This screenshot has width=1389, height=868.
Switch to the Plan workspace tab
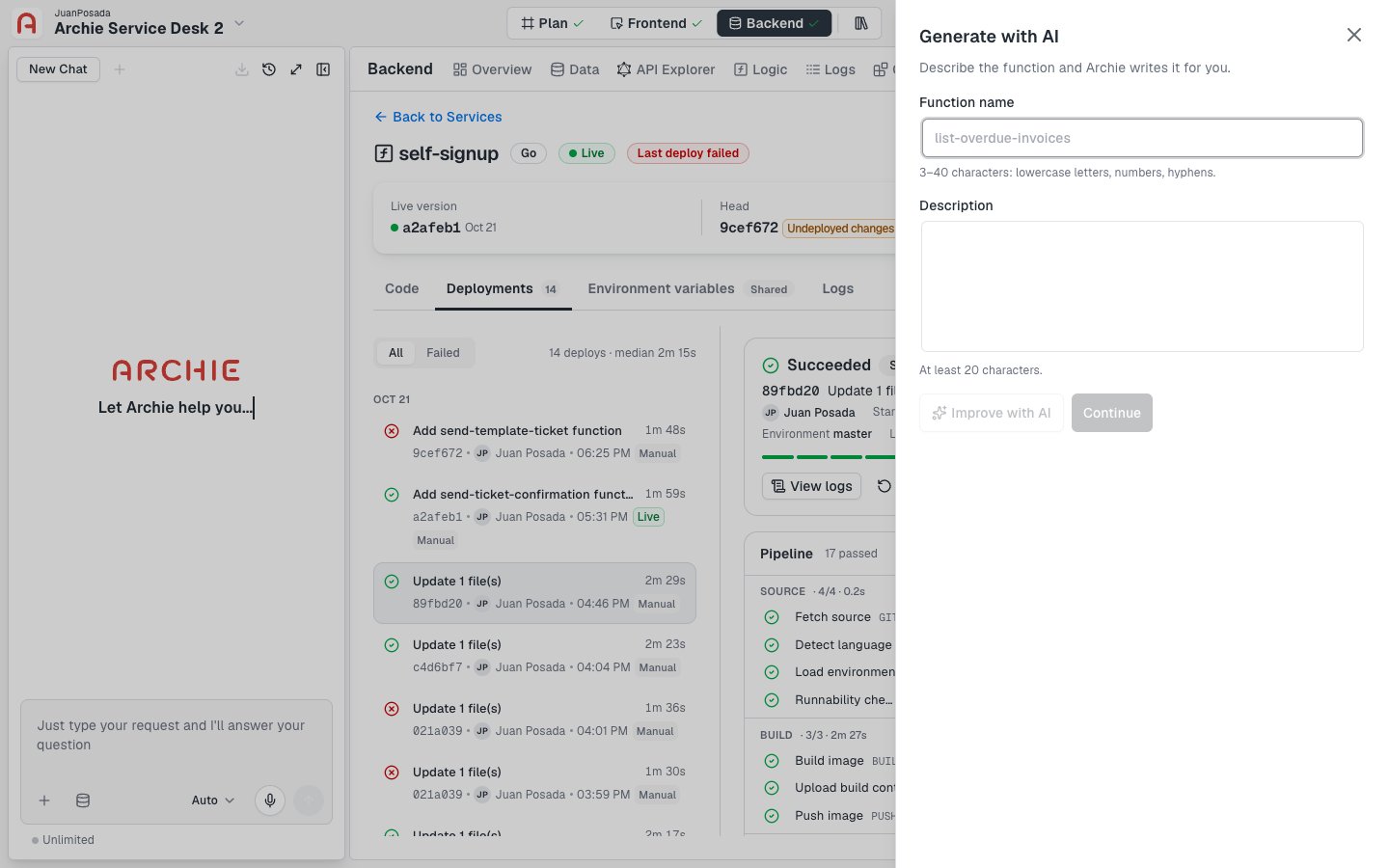click(x=552, y=23)
